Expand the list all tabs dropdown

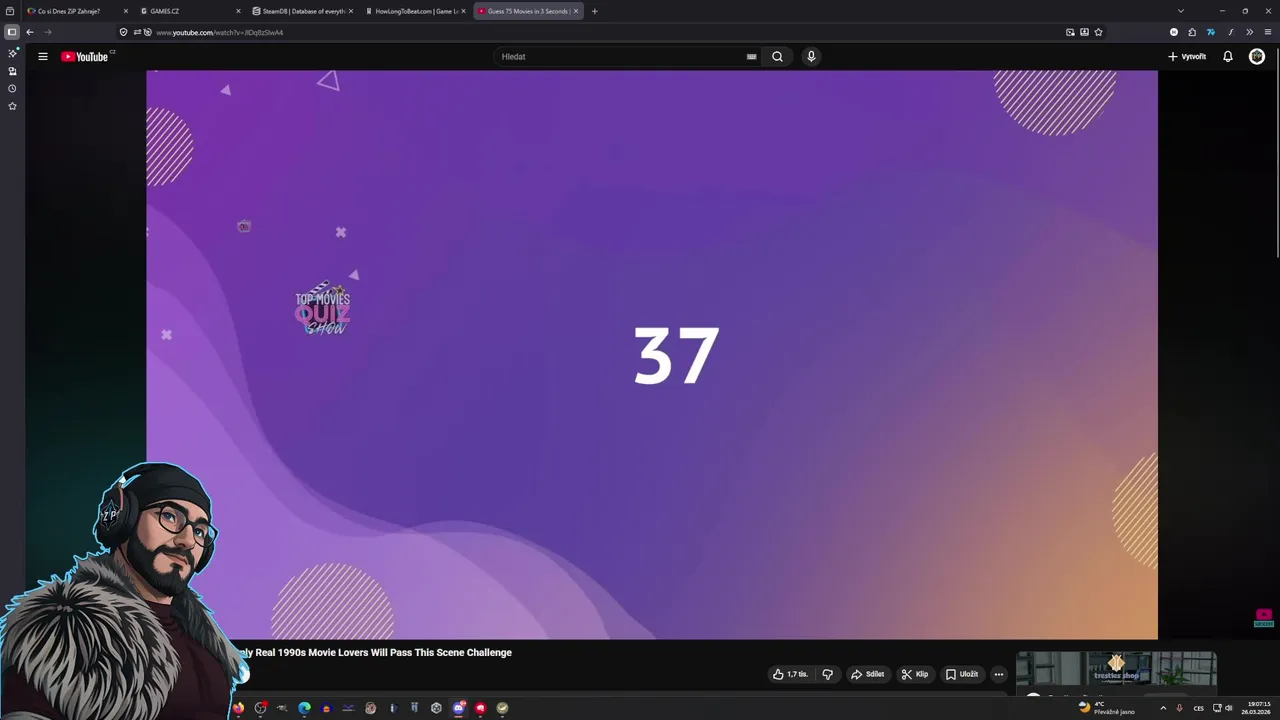pyautogui.click(x=1180, y=11)
